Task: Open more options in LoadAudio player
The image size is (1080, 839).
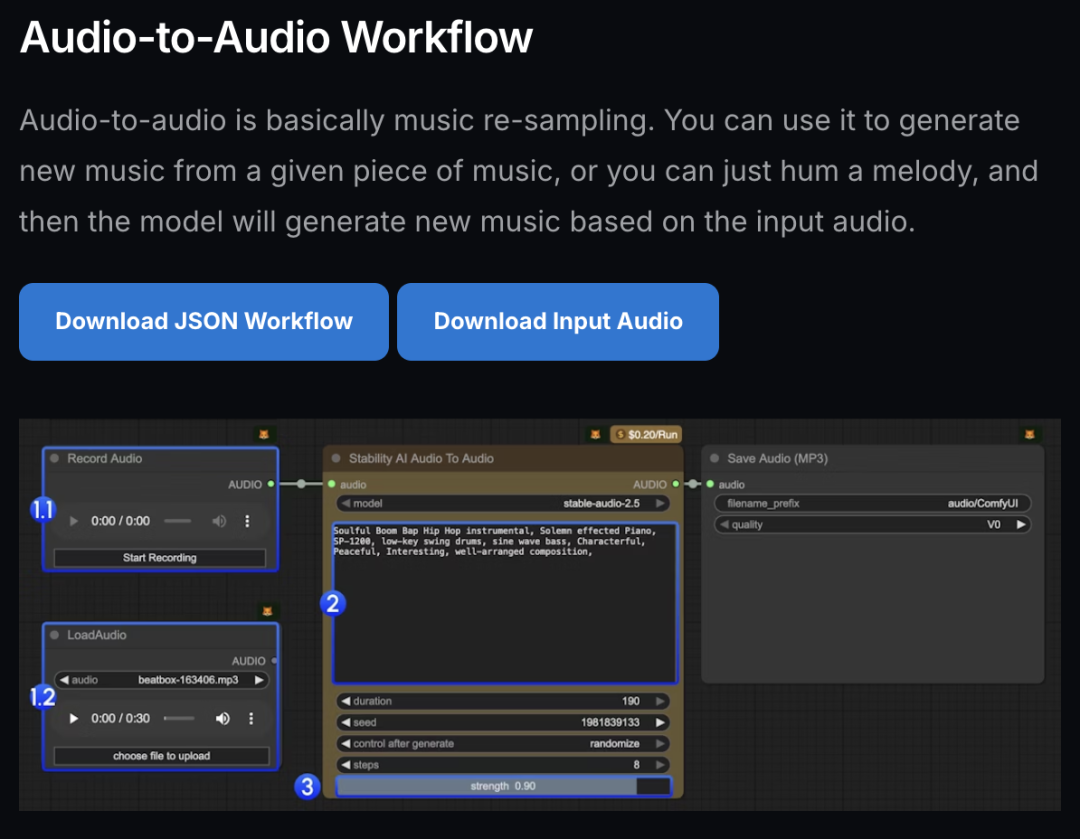Action: coord(251,718)
